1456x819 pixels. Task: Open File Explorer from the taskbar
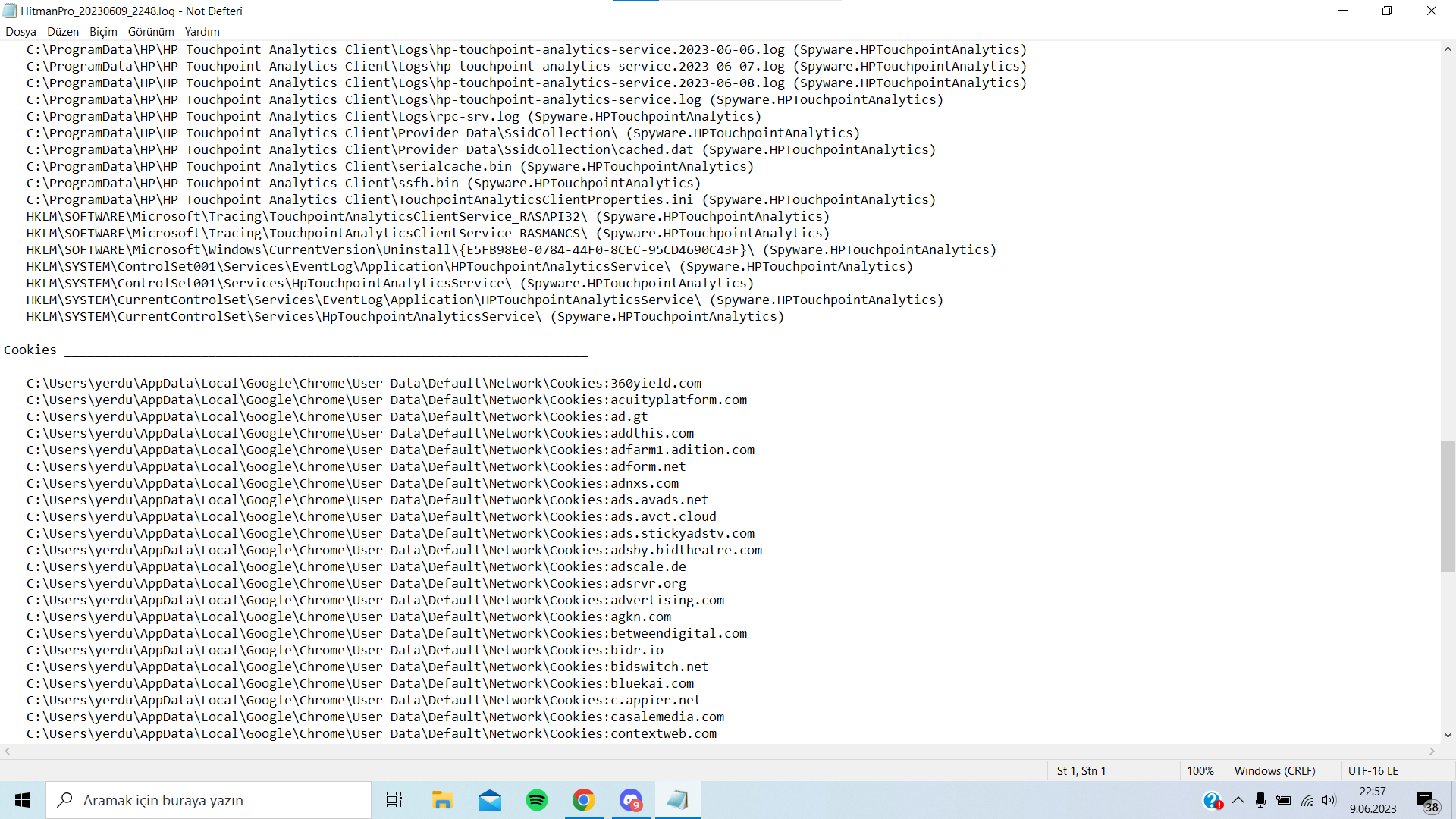point(442,800)
